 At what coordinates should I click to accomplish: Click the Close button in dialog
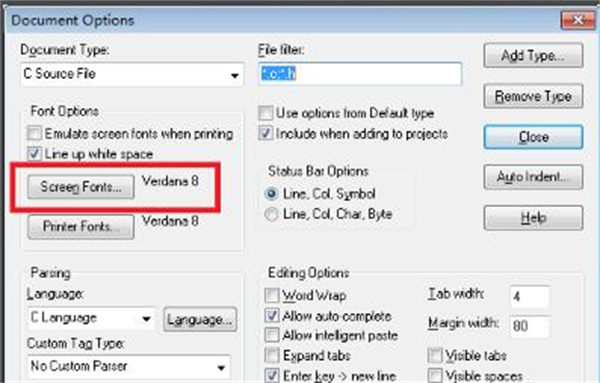(x=533, y=137)
